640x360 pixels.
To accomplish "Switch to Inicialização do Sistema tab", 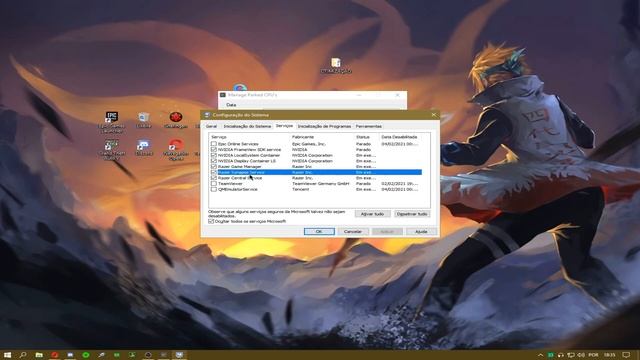I will (247, 127).
